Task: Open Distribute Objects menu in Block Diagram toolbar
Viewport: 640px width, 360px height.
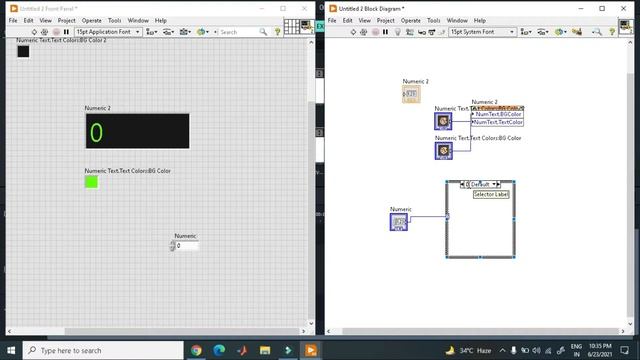Action: point(543,32)
